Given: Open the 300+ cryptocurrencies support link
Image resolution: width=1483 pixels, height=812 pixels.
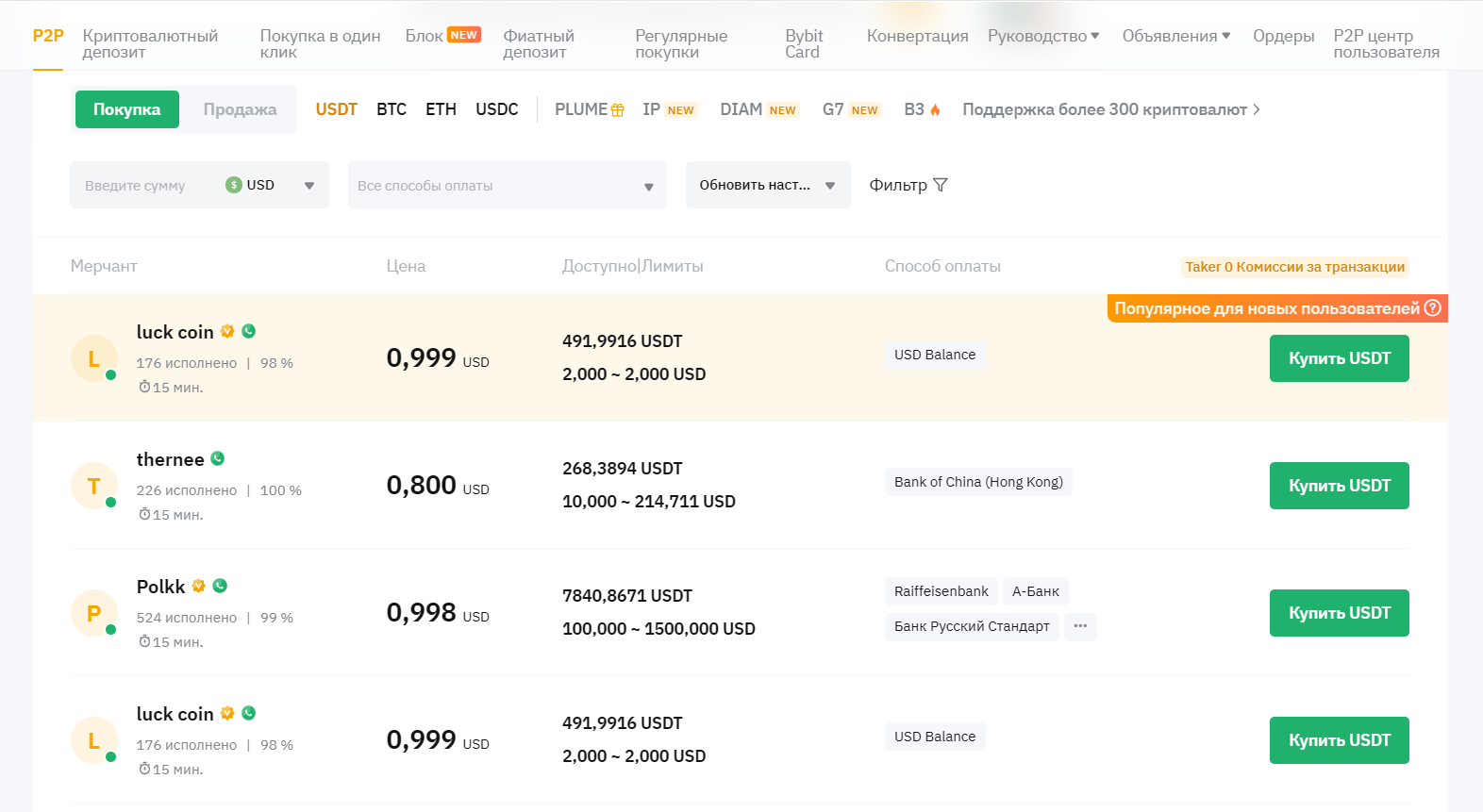Looking at the screenshot, I should pos(1110,109).
